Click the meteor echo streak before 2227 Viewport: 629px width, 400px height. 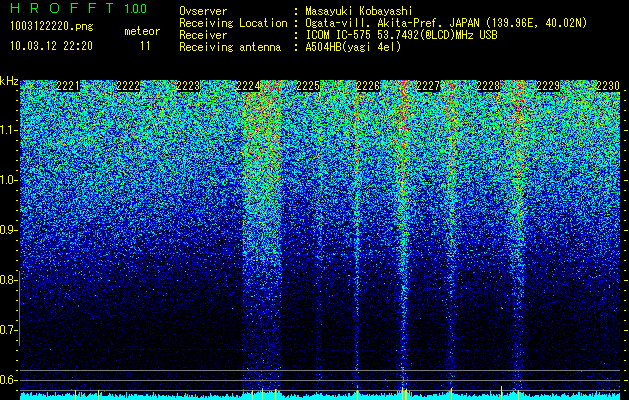pos(404,237)
